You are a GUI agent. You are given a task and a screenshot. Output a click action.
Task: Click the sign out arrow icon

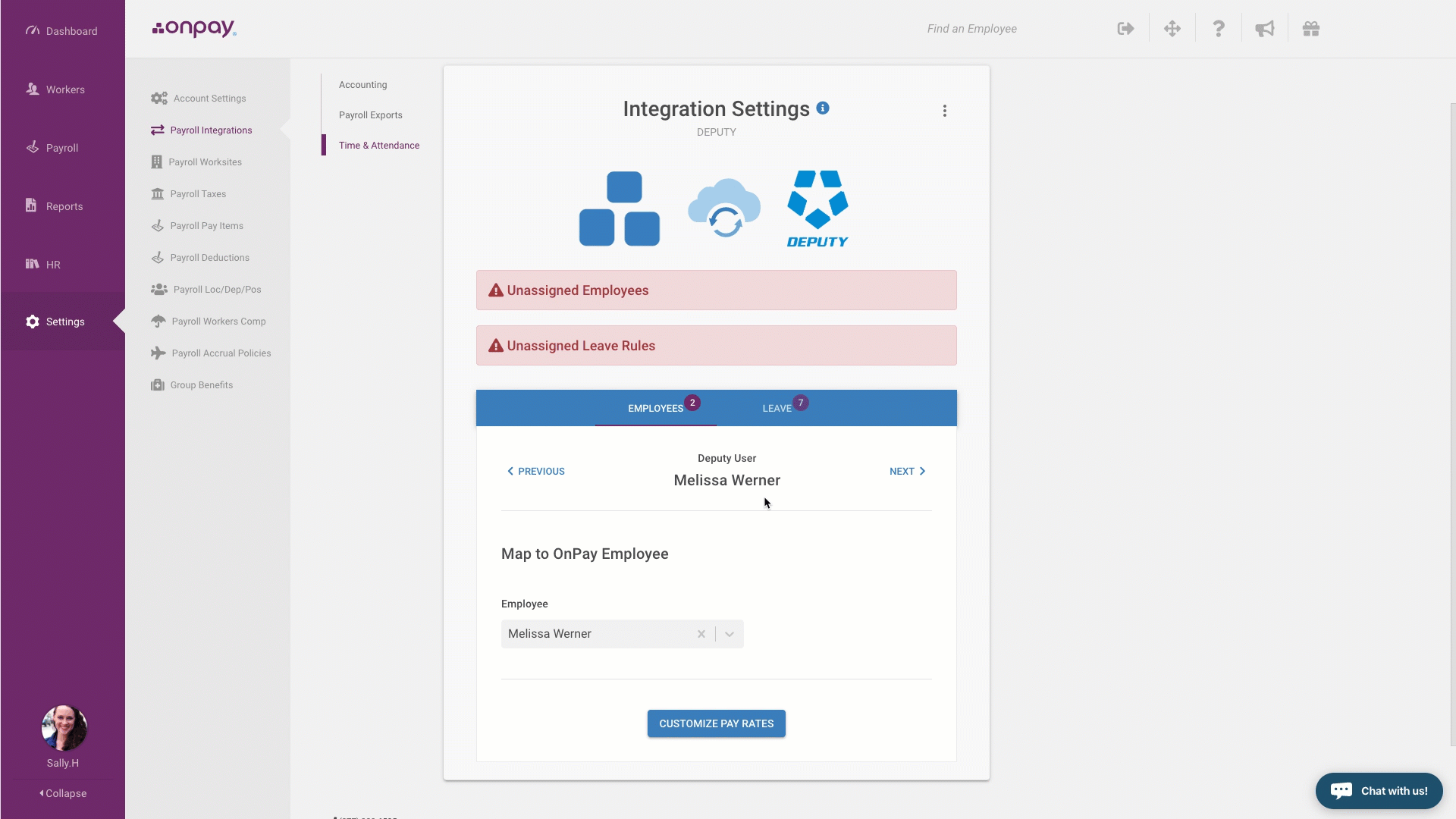[1125, 29]
